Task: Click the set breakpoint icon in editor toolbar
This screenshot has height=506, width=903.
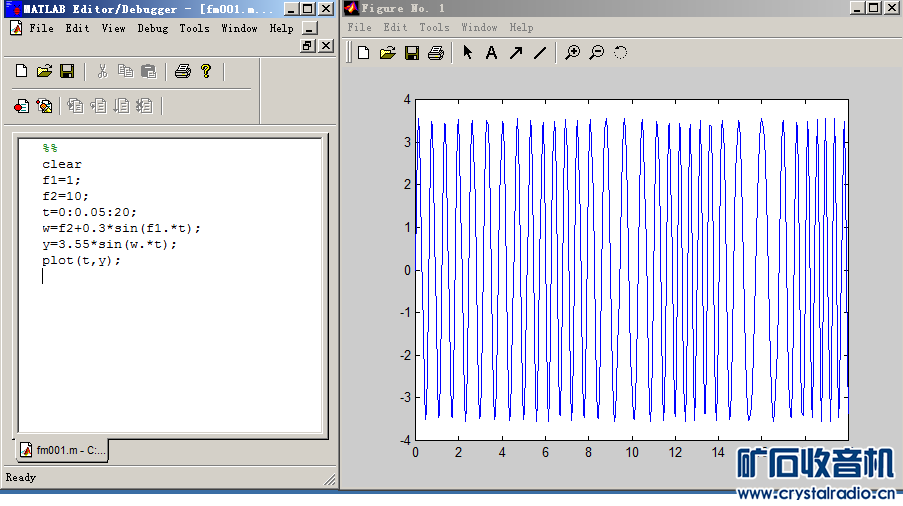Action: pos(22,105)
